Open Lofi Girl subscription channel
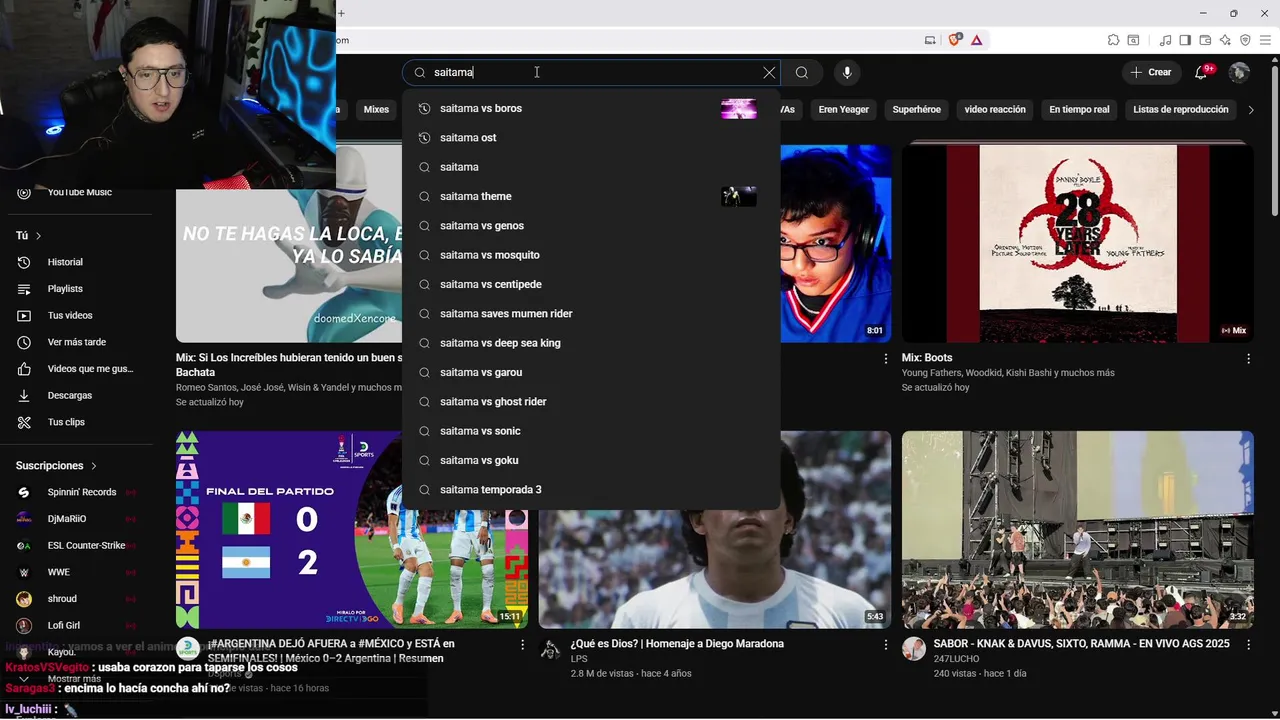The width and height of the screenshot is (1280, 720). tap(78, 626)
